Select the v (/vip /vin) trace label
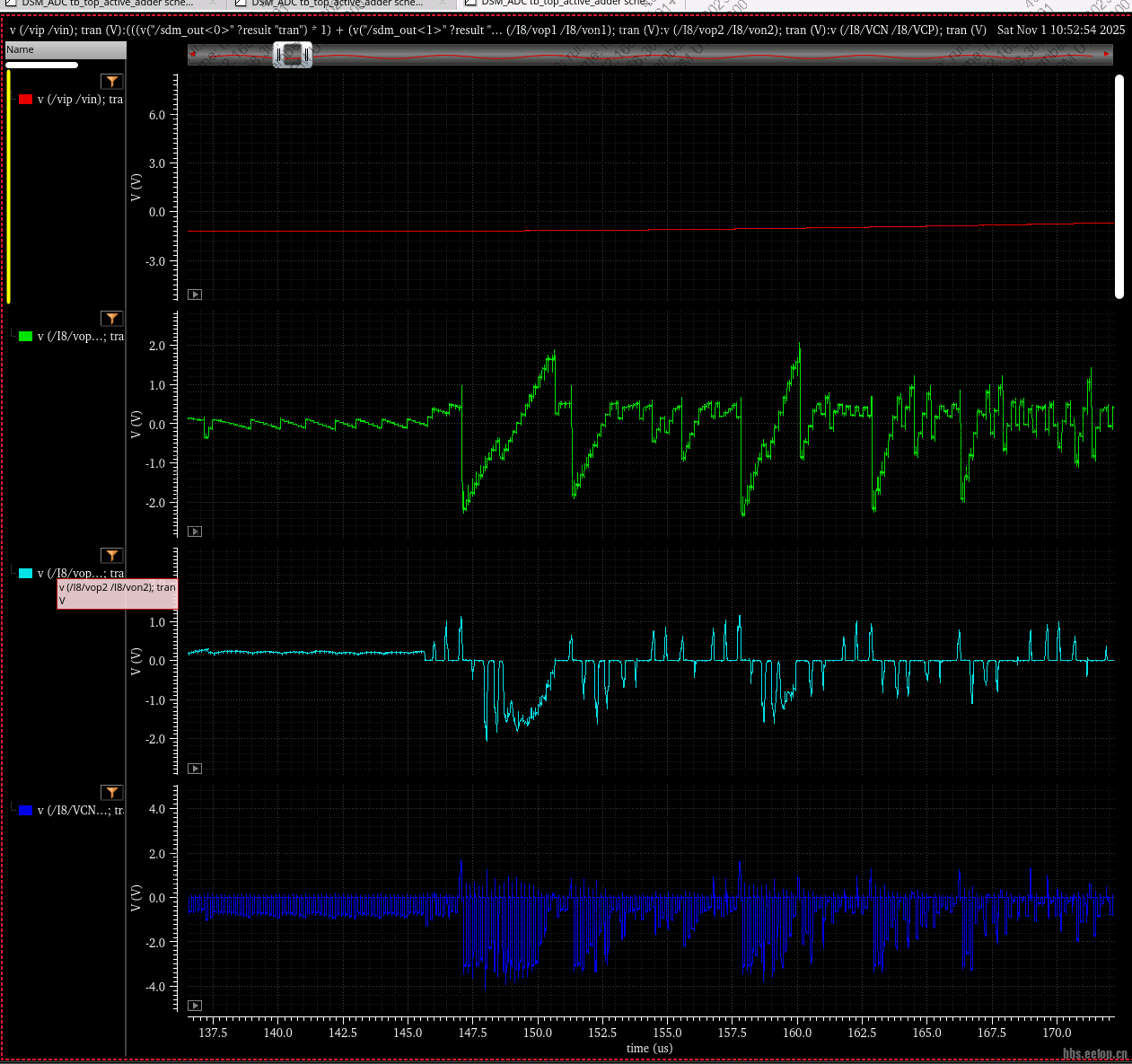1132x1064 pixels. pyautogui.click(x=80, y=100)
